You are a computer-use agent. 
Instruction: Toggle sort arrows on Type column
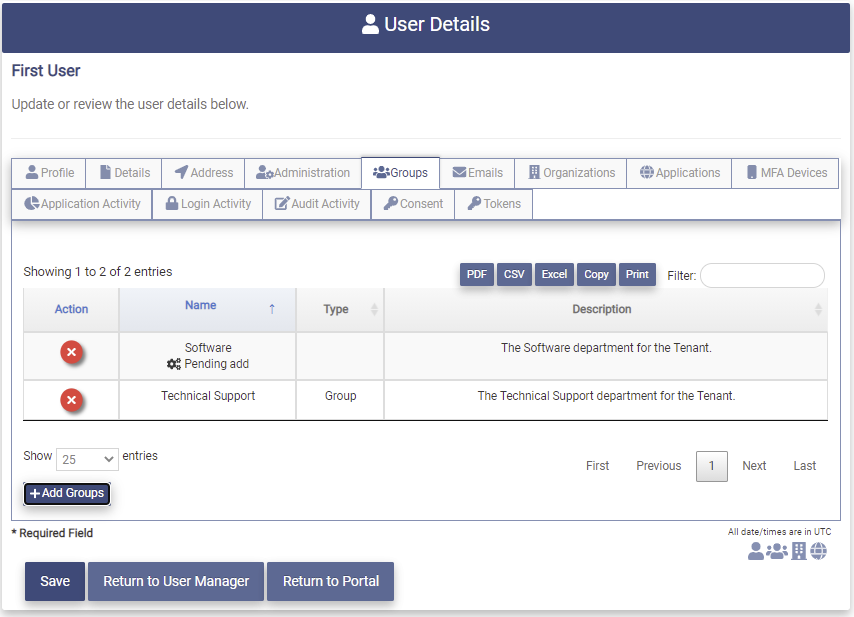pyautogui.click(x=374, y=309)
